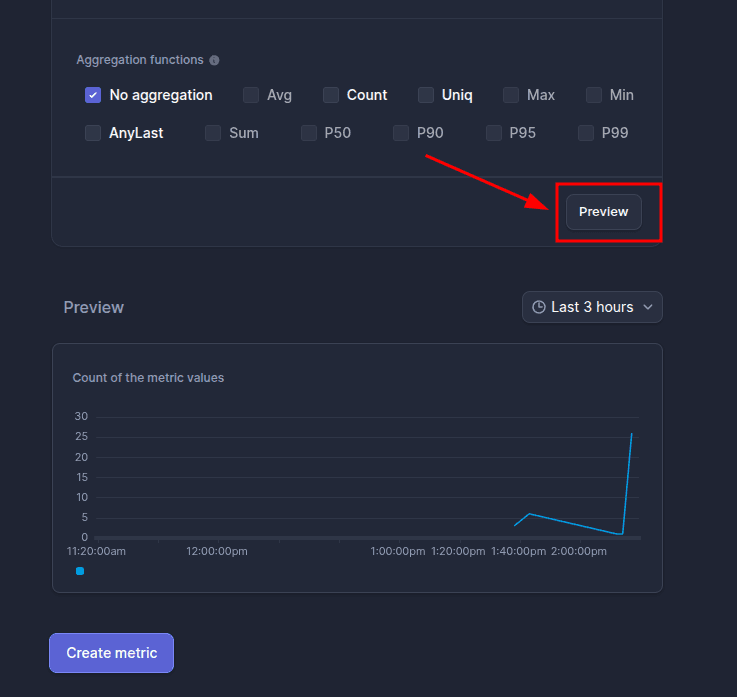
Task: Toggle the Sum aggregation checkbox
Action: [x=213, y=133]
